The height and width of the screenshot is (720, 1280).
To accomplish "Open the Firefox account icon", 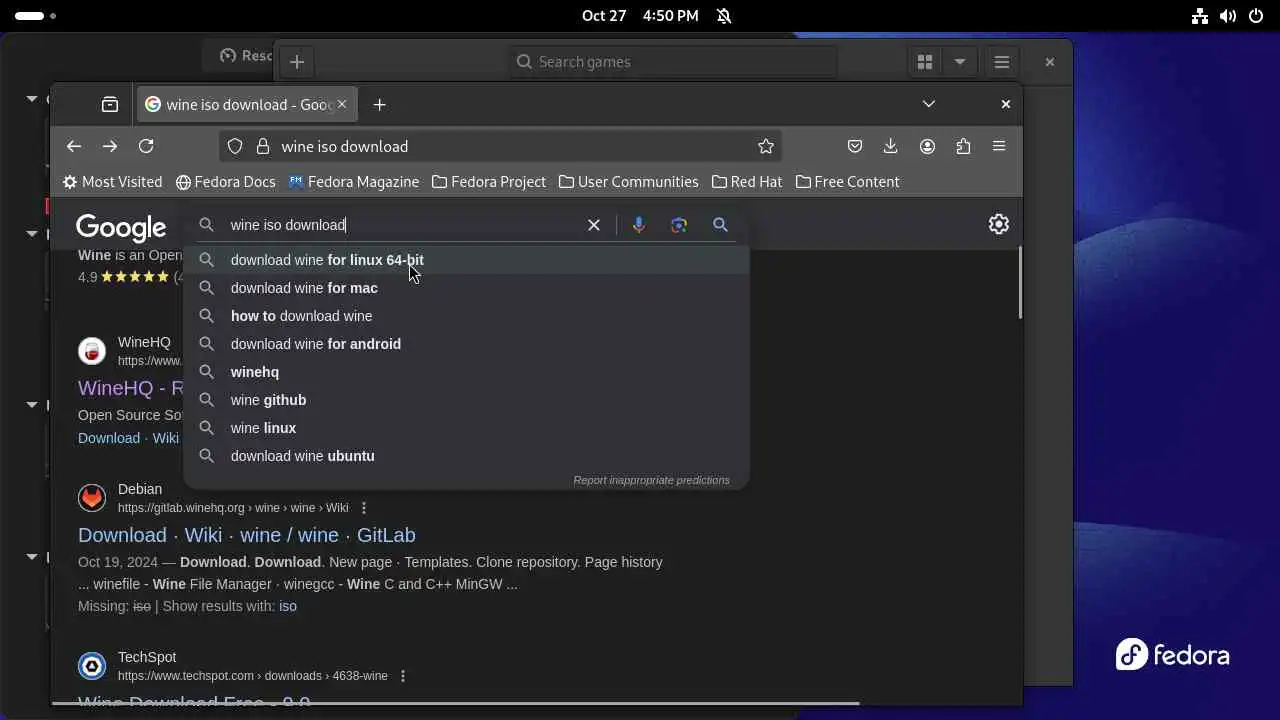I will pyautogui.click(x=927, y=146).
